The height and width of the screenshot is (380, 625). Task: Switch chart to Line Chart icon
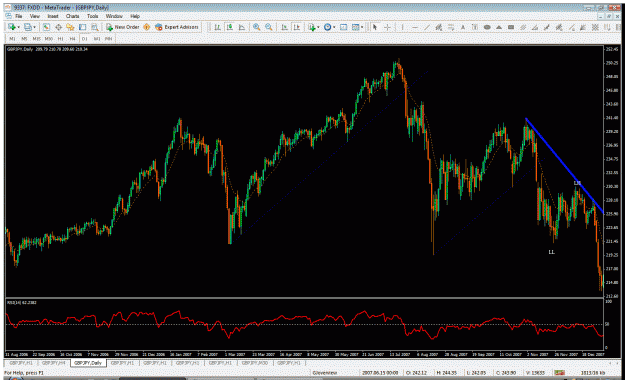(242, 27)
